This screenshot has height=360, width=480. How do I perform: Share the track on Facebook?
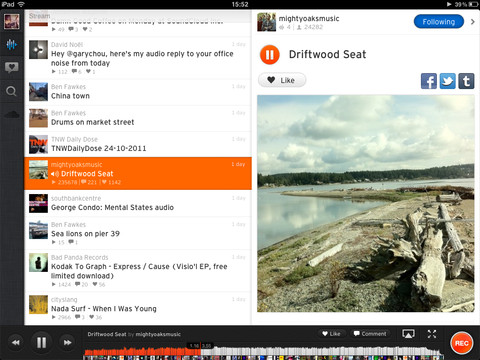[429, 81]
